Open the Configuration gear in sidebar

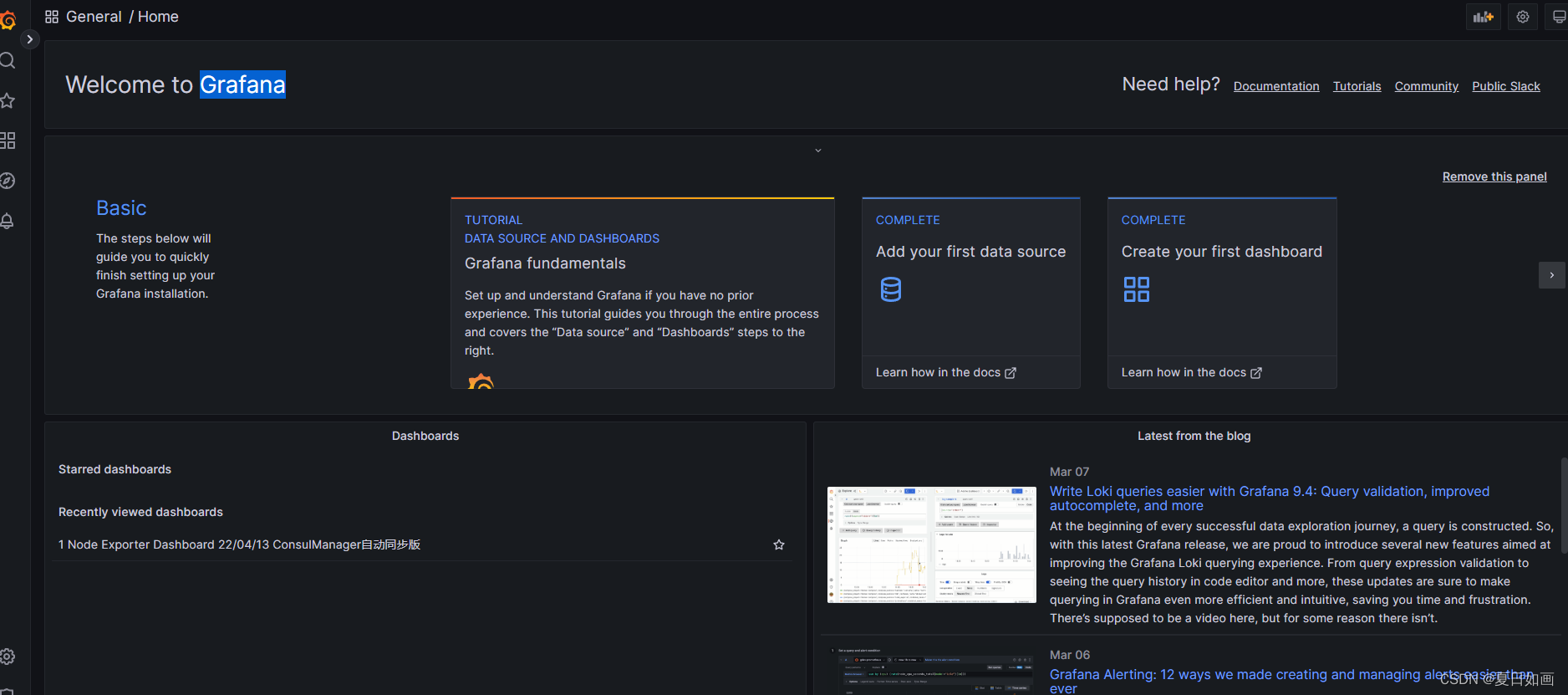8,657
